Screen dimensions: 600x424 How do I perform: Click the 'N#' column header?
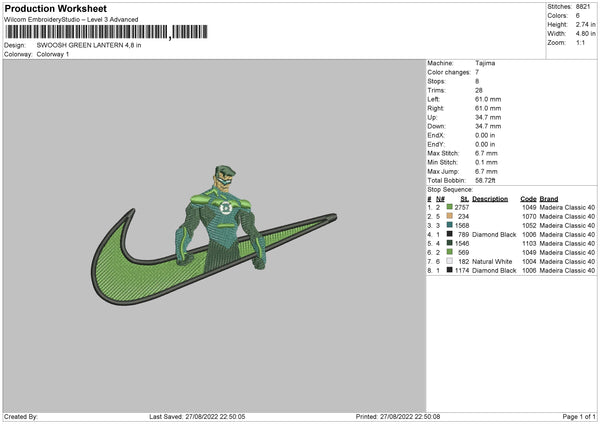click(440, 199)
